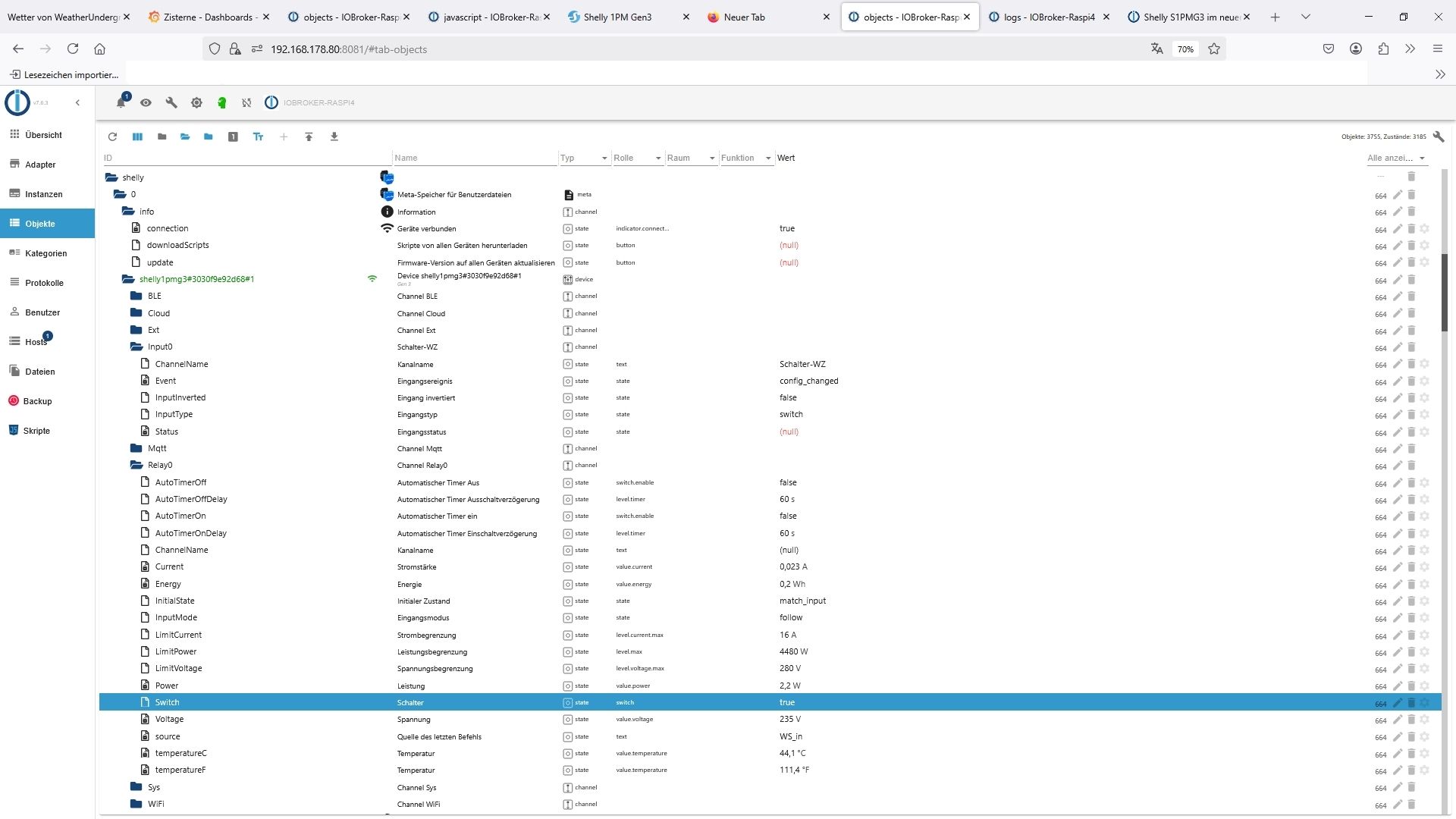Toggle the object visibility eye icon
The image size is (1456, 819).
146,102
